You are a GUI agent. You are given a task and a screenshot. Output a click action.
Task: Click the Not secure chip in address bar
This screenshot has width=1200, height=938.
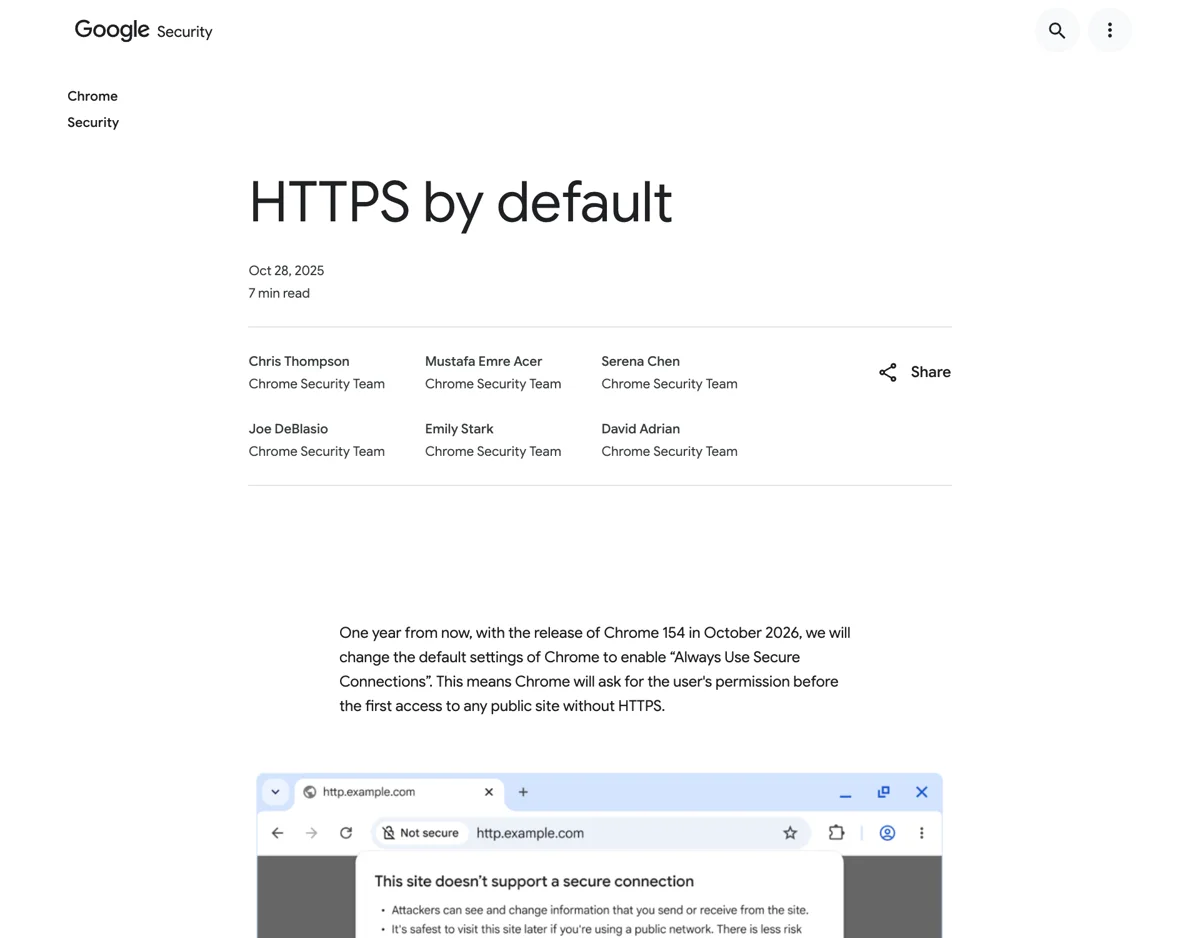[x=420, y=833]
